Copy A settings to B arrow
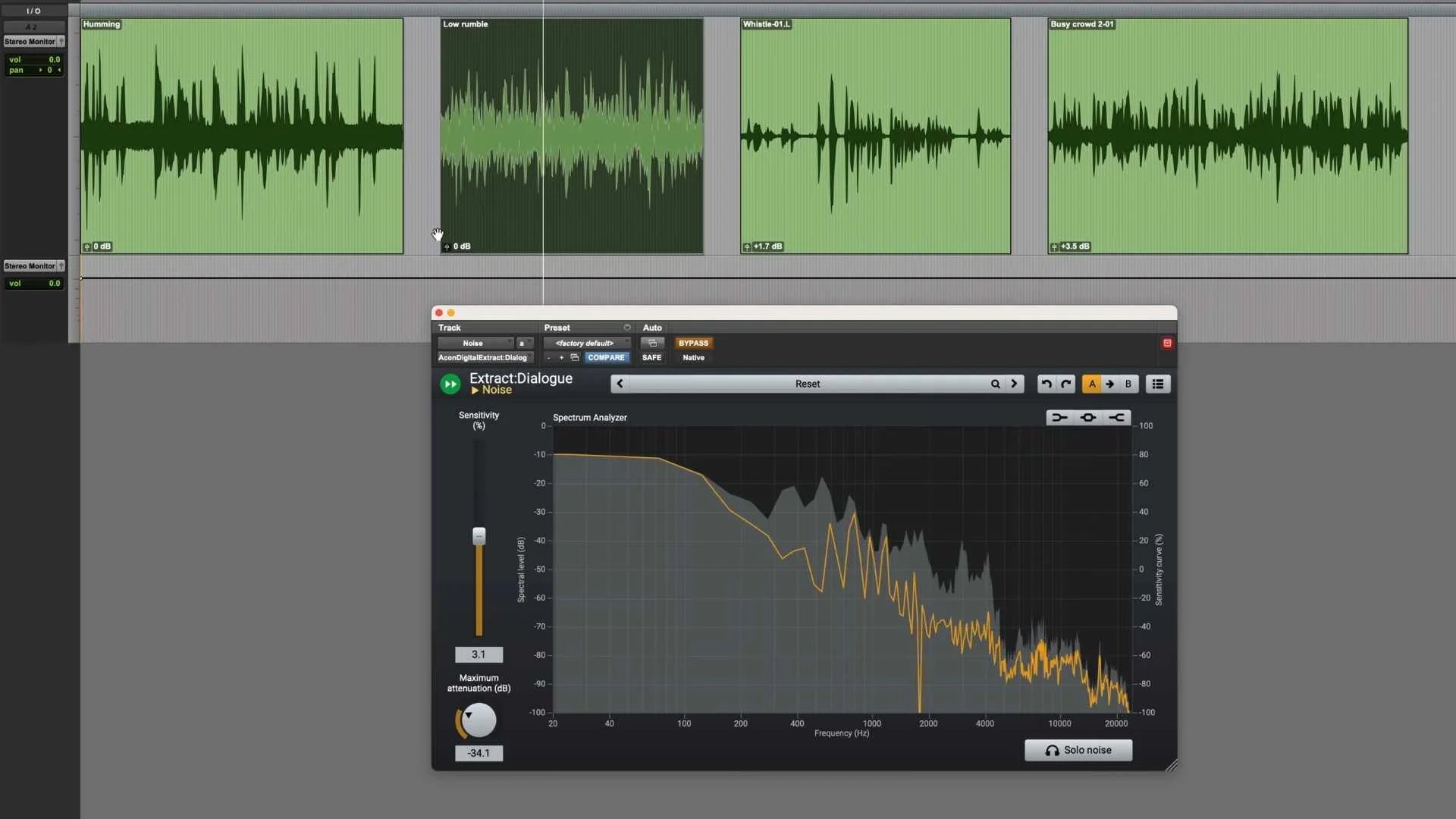1456x819 pixels. click(x=1110, y=384)
